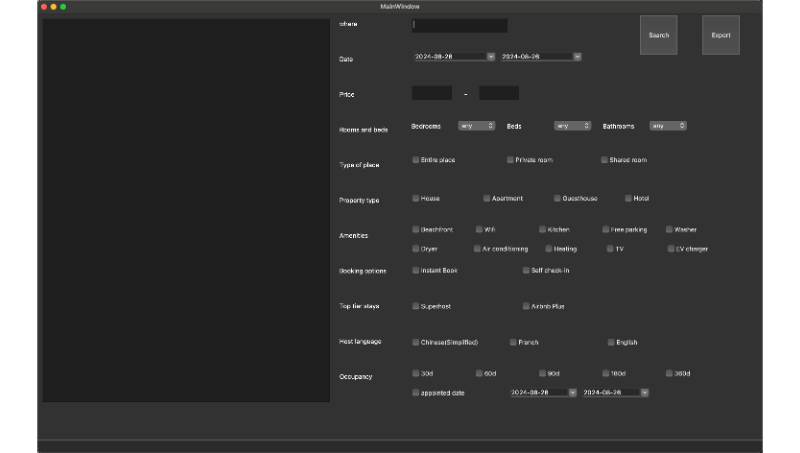
Task: Enable the Air conditioning amenity
Action: (477, 248)
